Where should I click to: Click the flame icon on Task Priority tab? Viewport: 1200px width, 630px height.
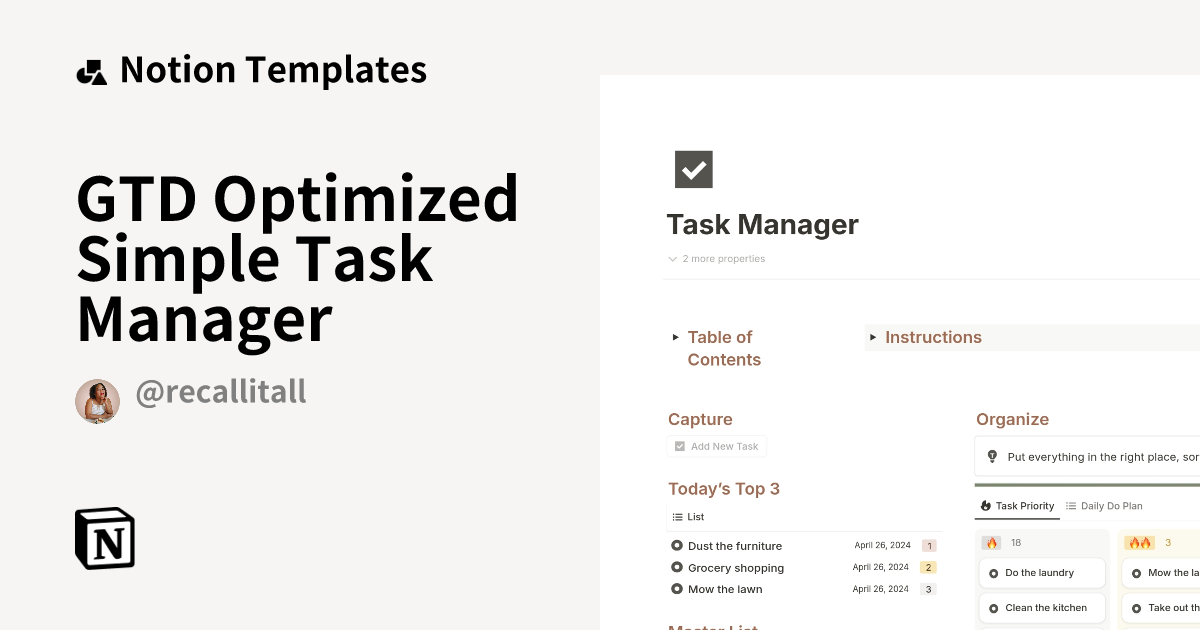tap(986, 506)
